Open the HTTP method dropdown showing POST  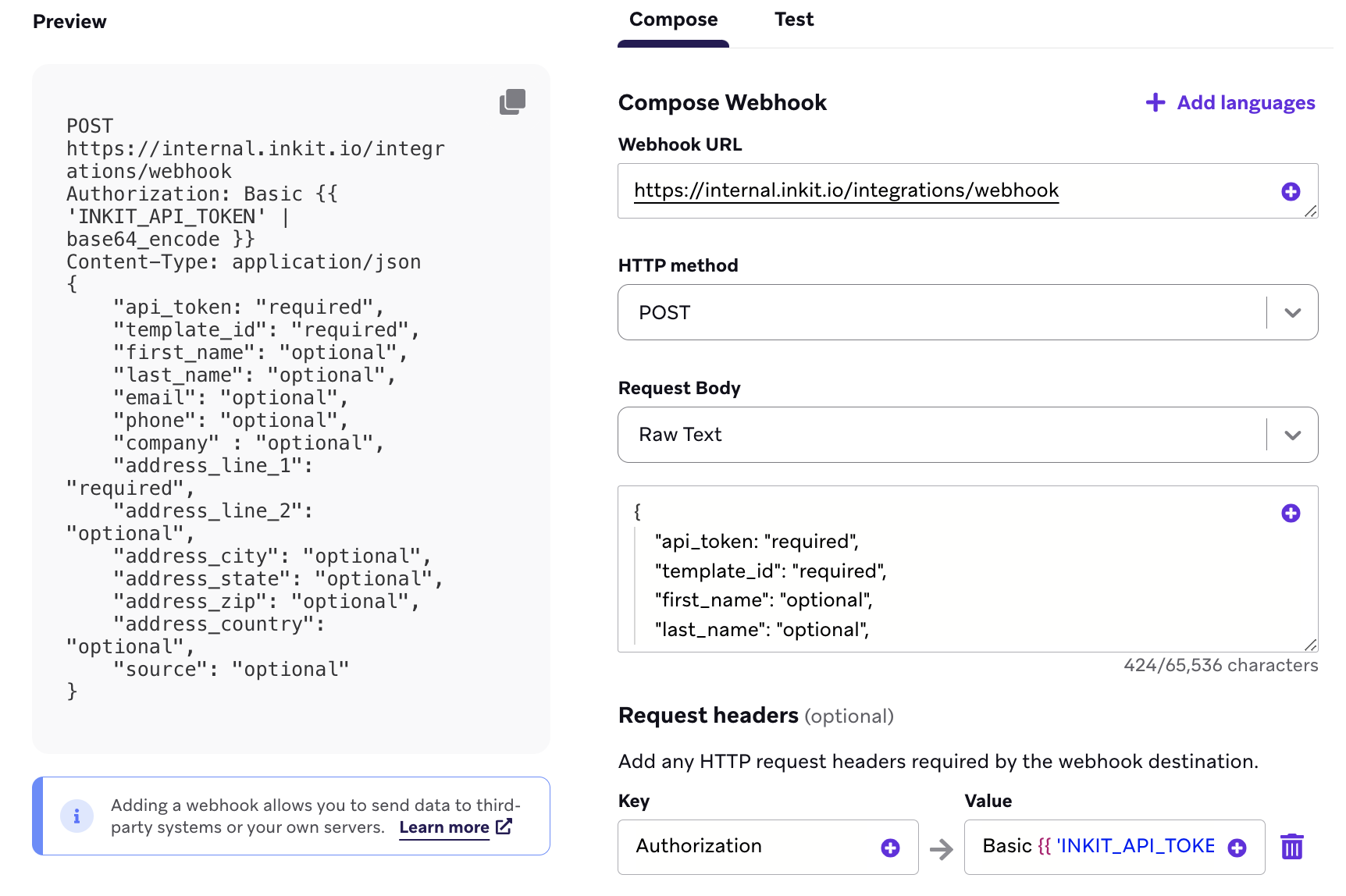967,312
